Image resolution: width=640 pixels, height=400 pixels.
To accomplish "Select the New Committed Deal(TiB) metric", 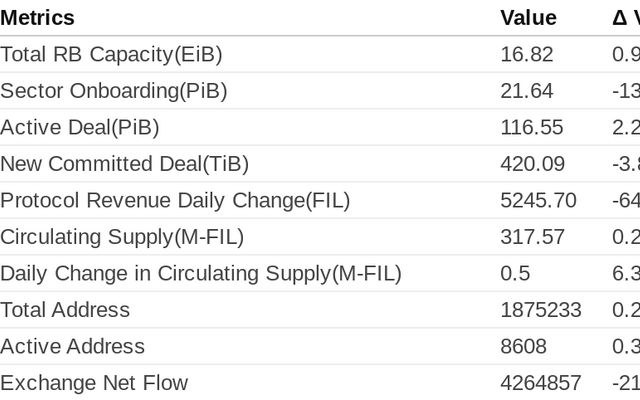I will [125, 164].
